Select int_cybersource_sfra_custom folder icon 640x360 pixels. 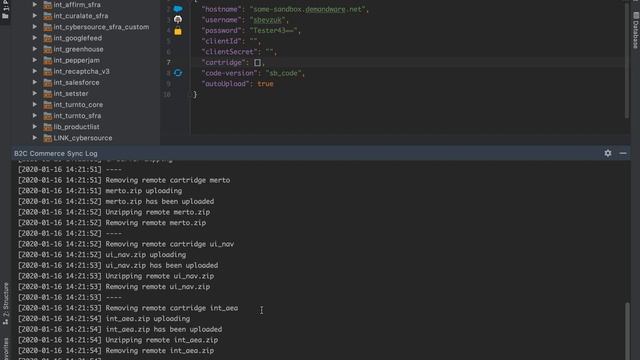point(47,27)
